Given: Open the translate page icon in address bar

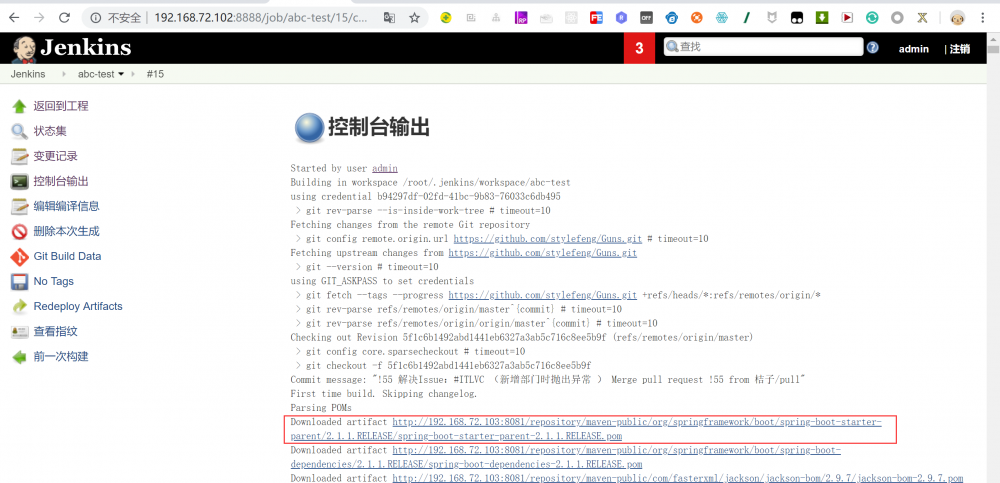Looking at the screenshot, I should click(x=389, y=18).
